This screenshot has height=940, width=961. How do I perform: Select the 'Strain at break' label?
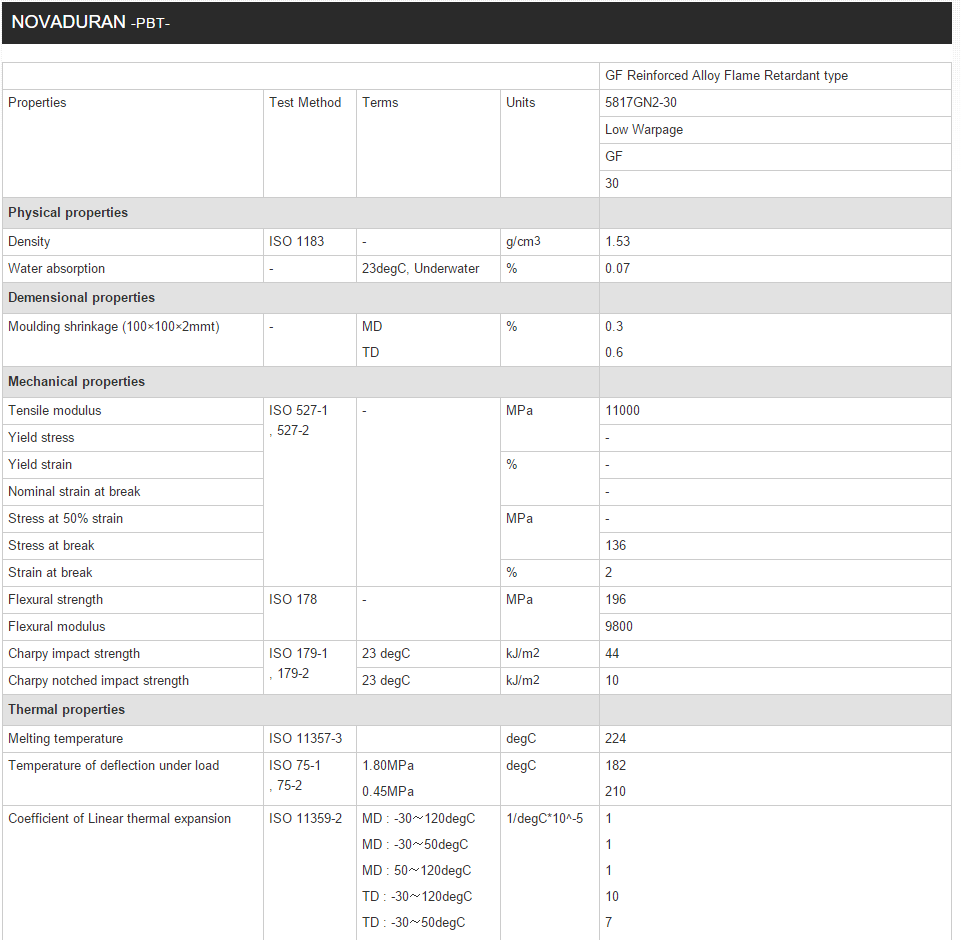pos(50,572)
